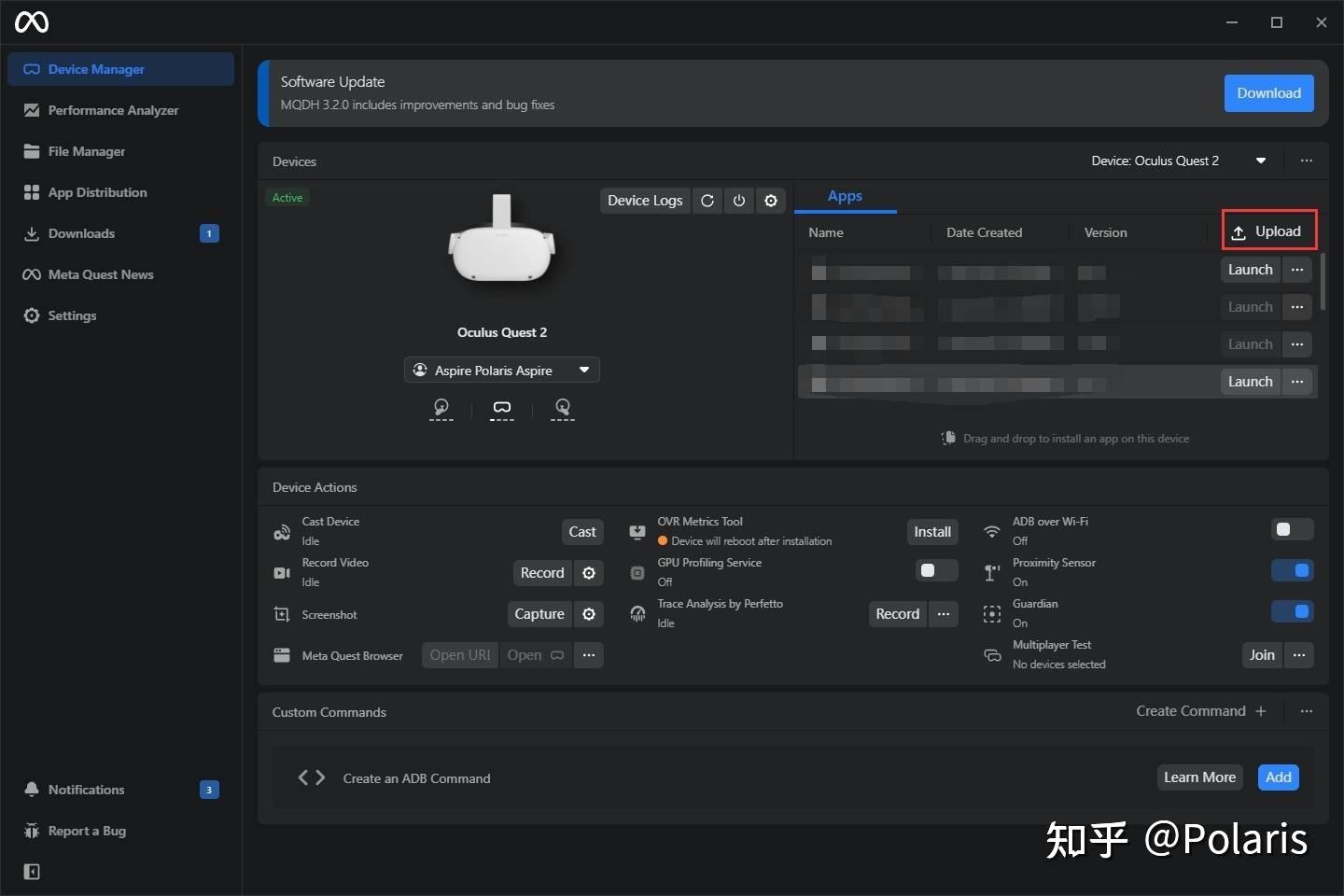Click the headset battery status icon

tap(501, 409)
